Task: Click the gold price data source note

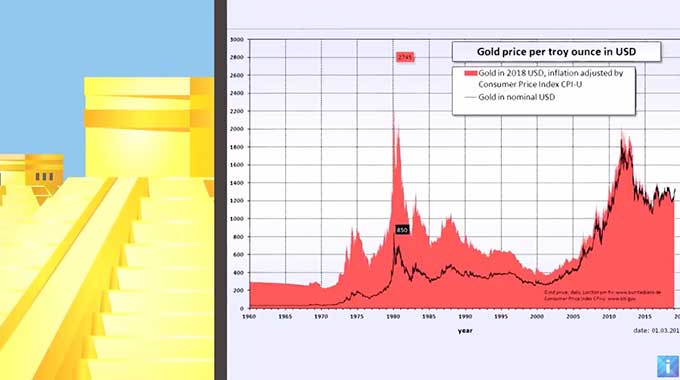Action: coord(602,295)
